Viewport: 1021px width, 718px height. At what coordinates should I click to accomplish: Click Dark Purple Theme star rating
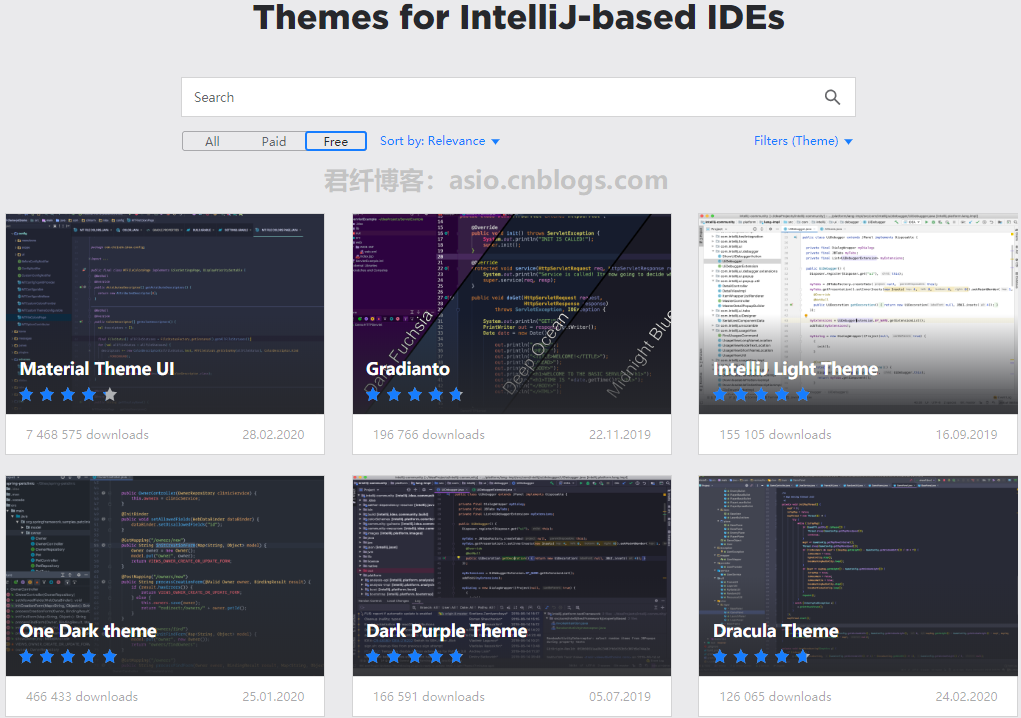[414, 656]
